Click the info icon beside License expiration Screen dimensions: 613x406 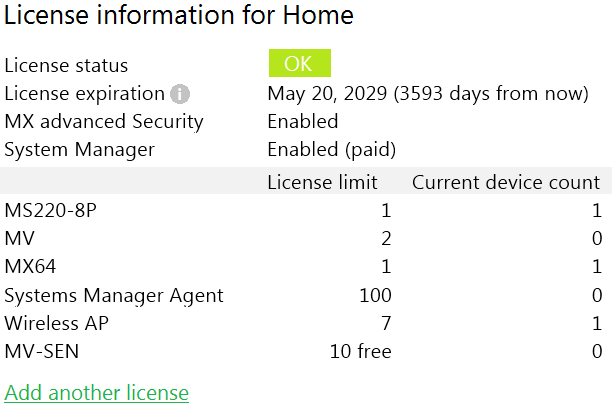(x=180, y=94)
